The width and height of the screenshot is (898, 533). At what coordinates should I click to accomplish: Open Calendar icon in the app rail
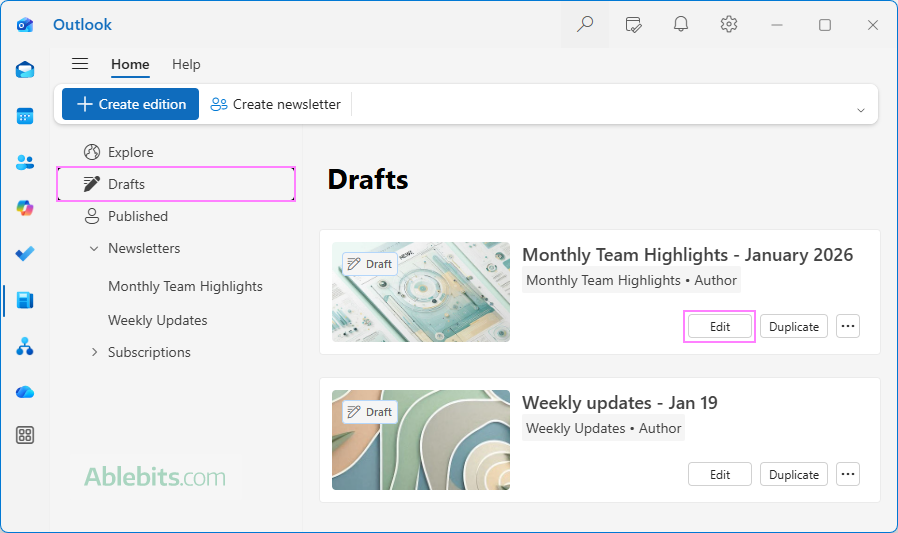click(x=25, y=116)
